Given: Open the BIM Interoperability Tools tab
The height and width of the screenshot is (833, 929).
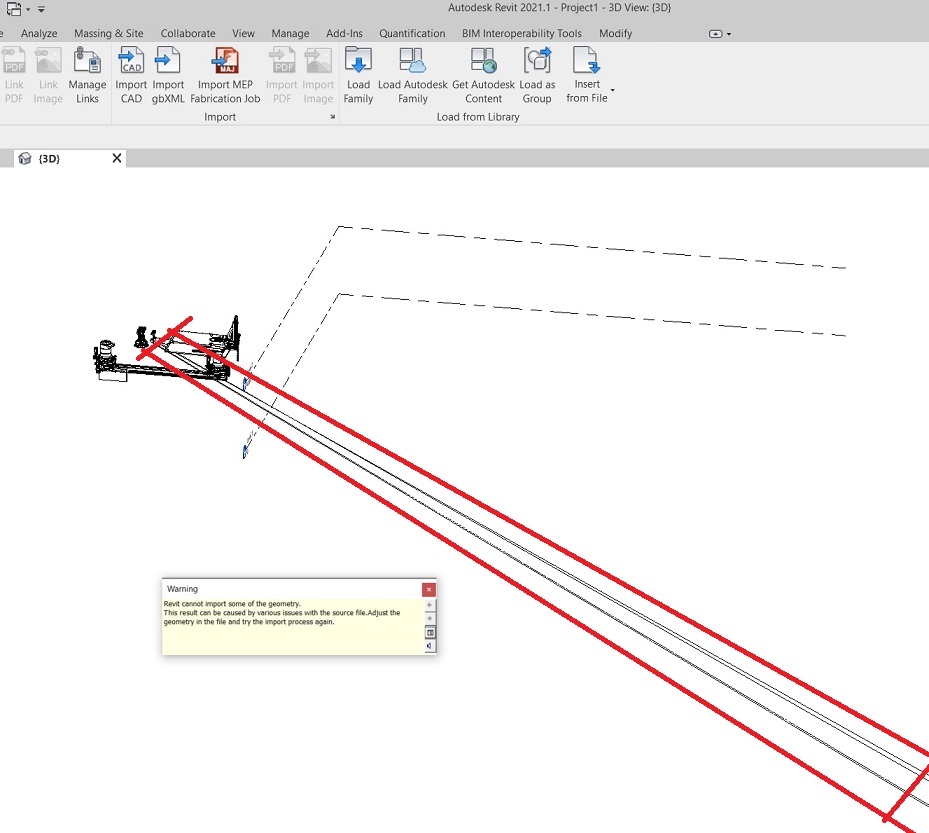Looking at the screenshot, I should pos(521,33).
